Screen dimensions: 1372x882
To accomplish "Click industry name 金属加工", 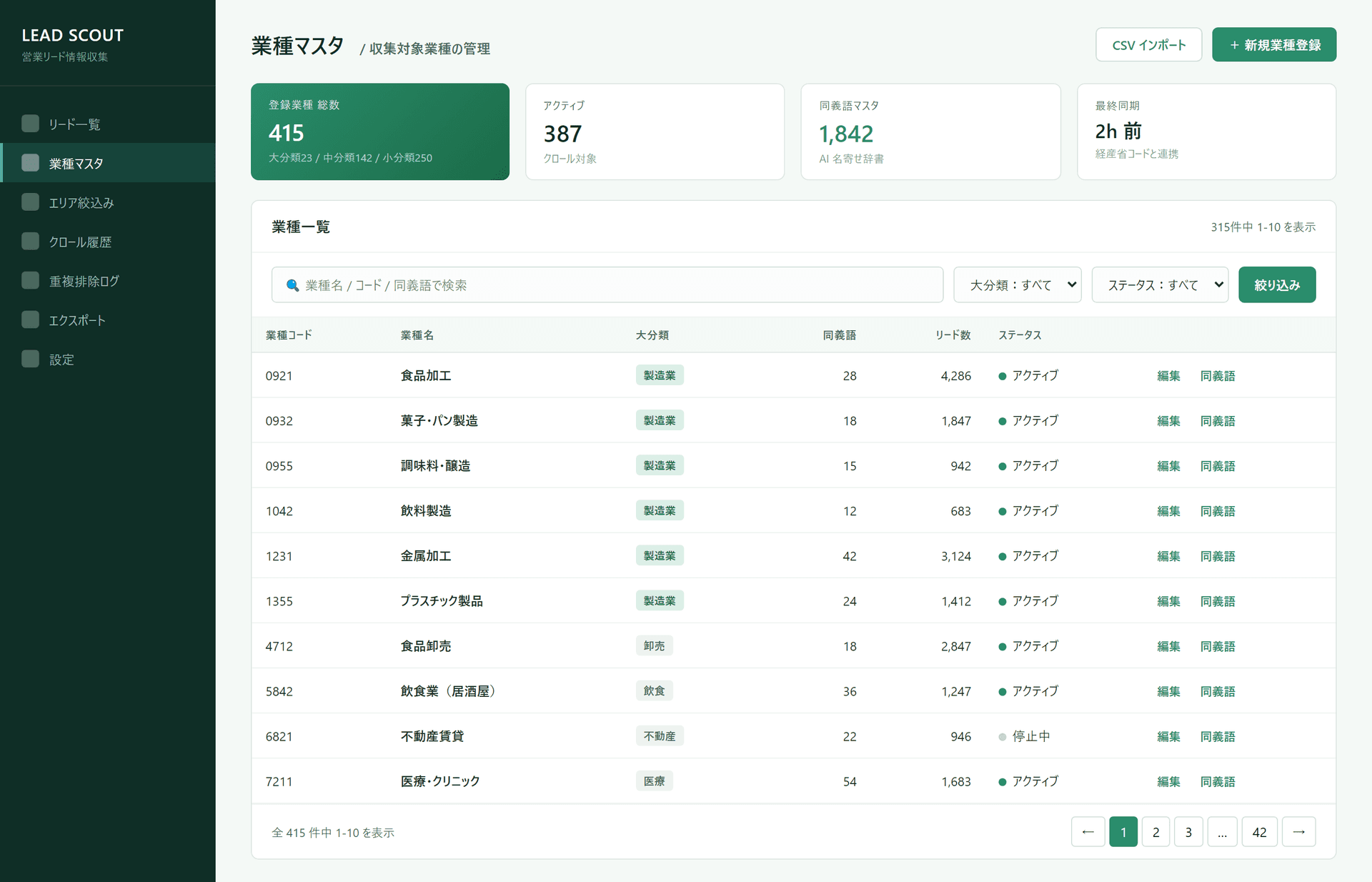I will pos(426,555).
